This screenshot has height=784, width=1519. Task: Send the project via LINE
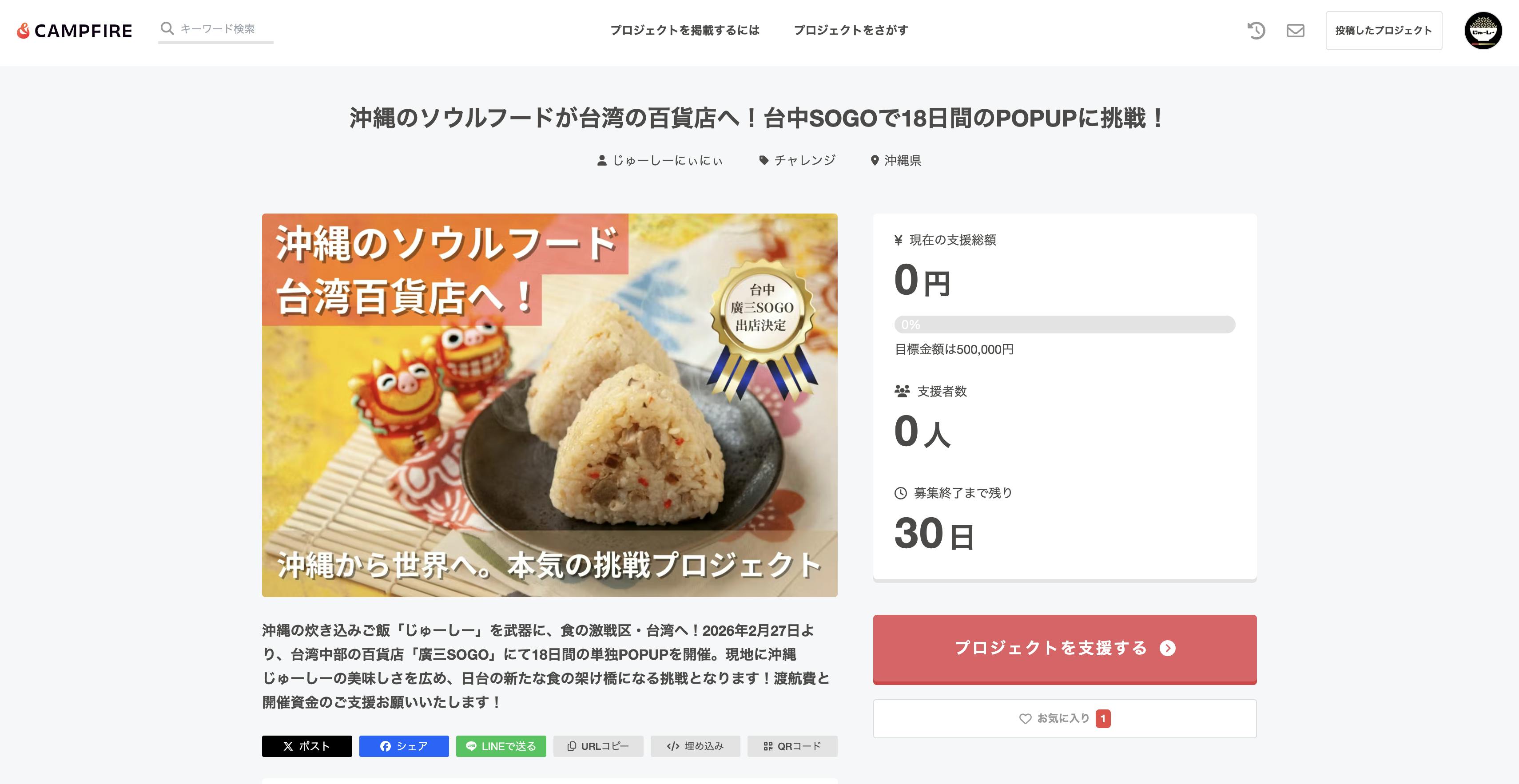click(x=501, y=746)
